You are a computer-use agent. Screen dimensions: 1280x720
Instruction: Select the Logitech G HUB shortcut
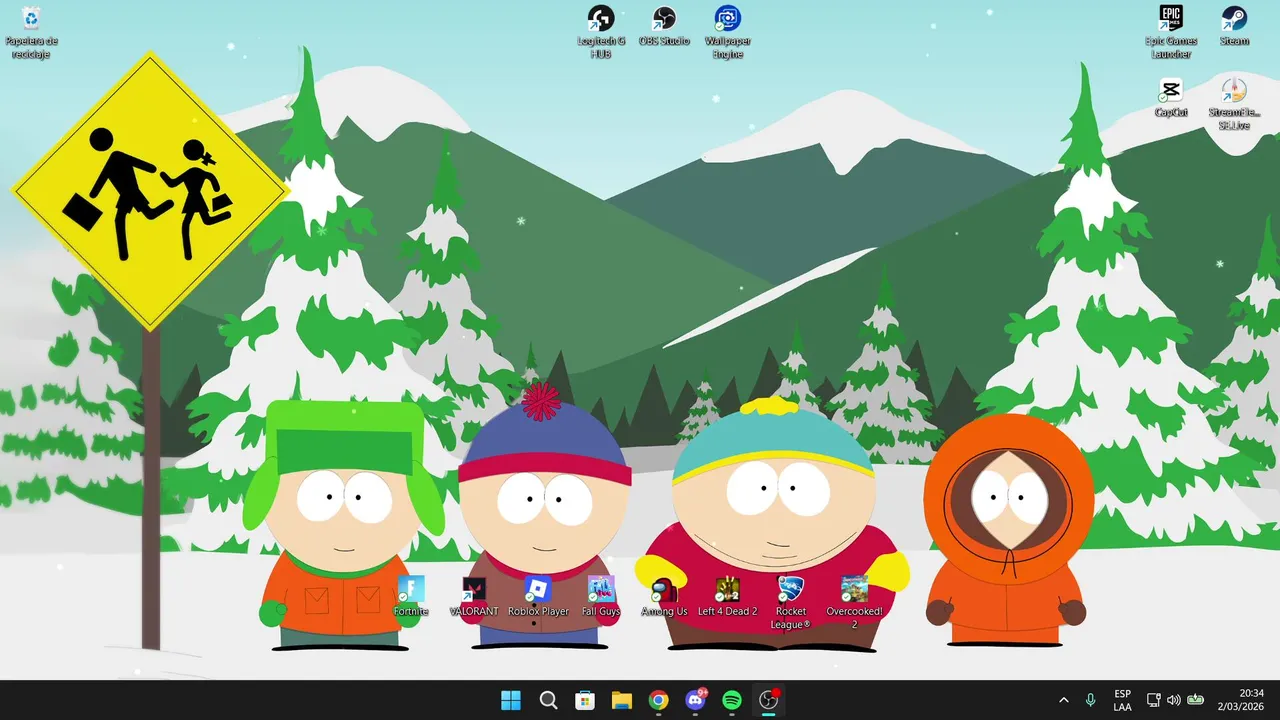[x=601, y=32]
